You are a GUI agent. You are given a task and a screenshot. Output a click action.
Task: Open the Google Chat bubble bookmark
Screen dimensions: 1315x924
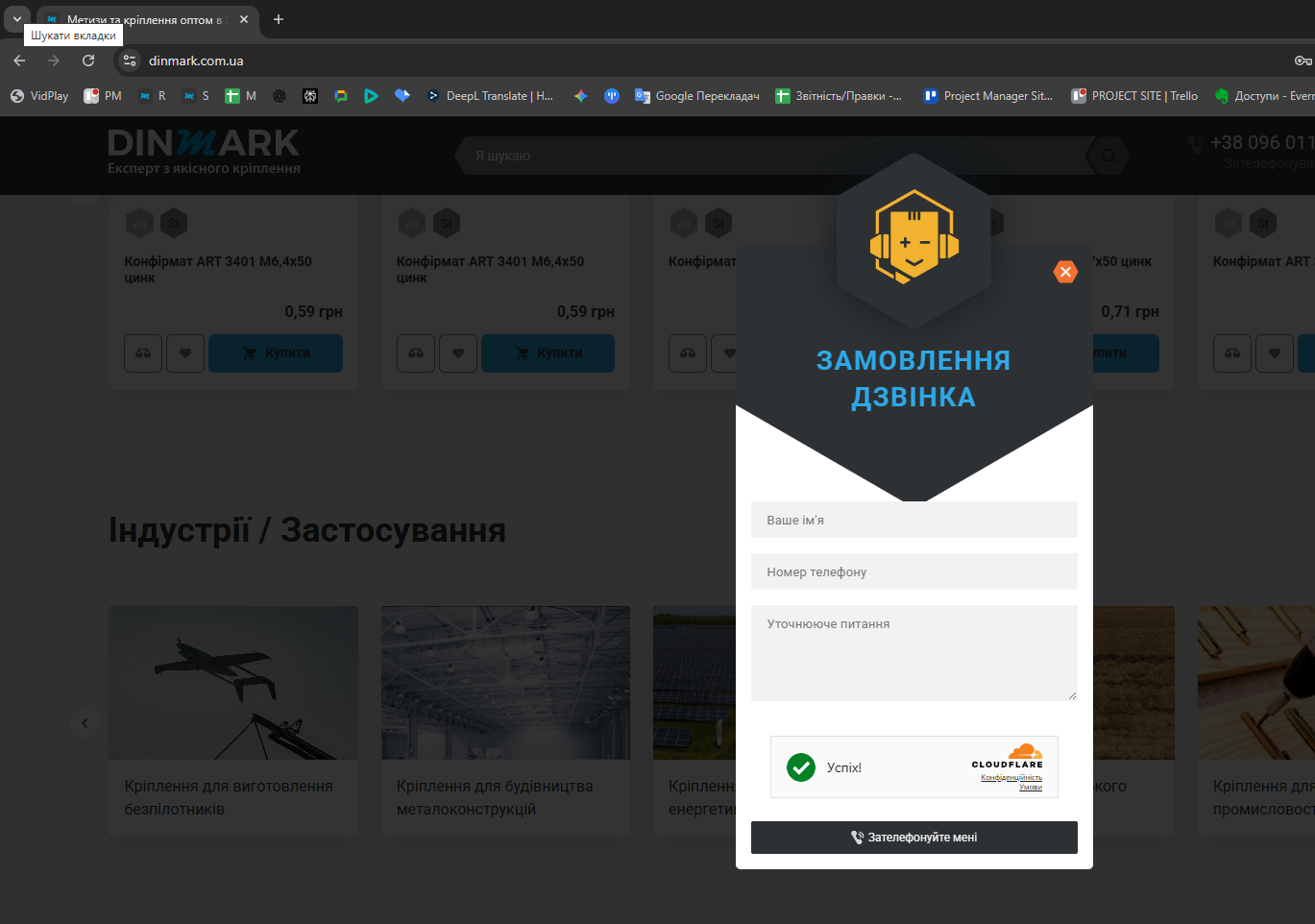point(341,96)
